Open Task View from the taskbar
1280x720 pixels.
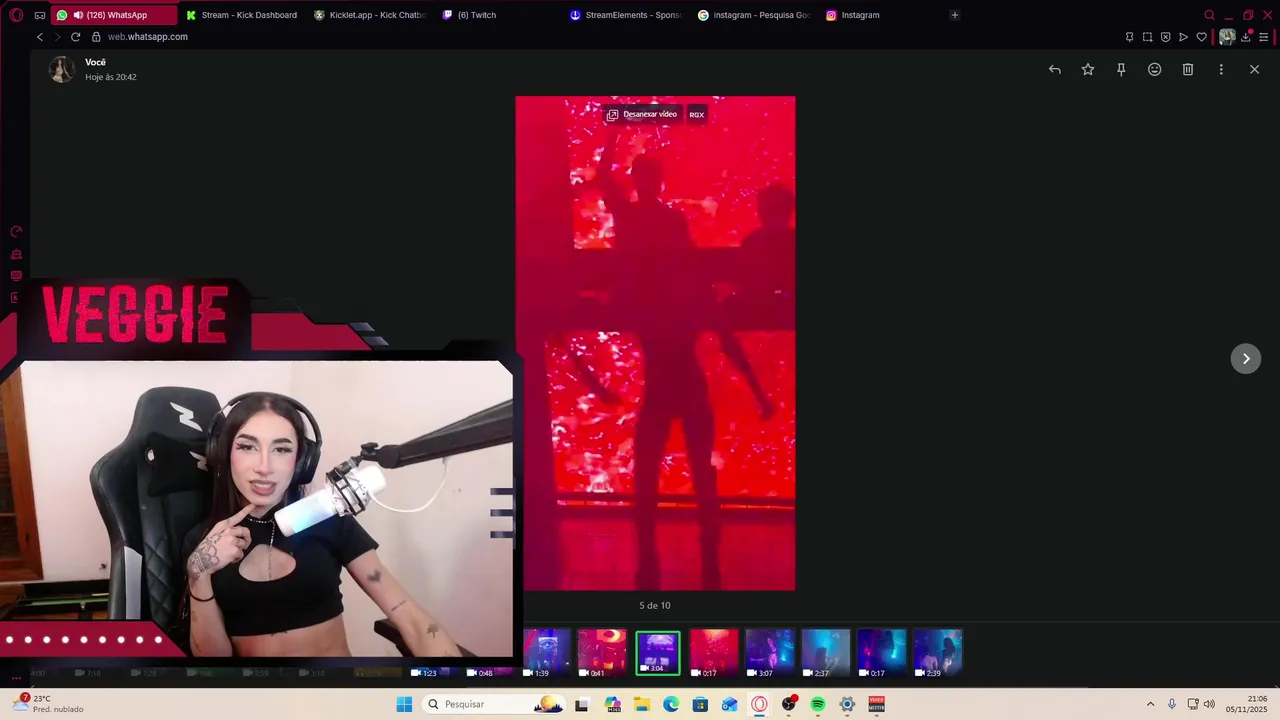582,705
